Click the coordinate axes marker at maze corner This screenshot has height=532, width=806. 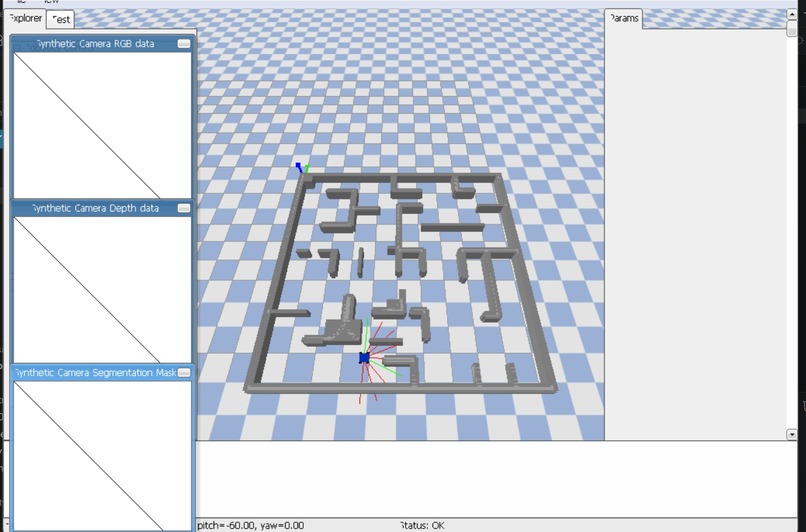[302, 168]
